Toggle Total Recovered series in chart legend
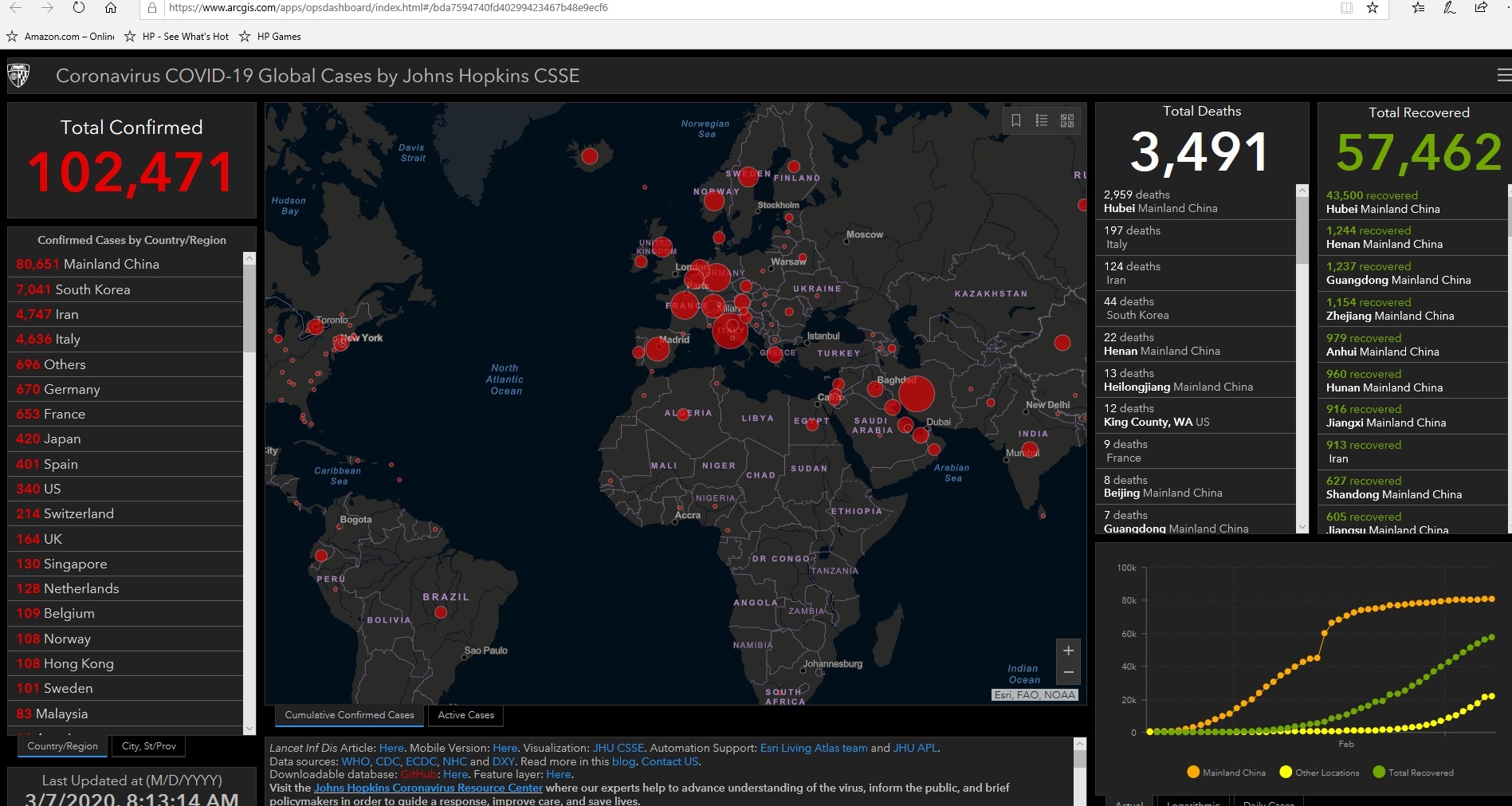The width and height of the screenshot is (1512, 806). tap(1413, 773)
